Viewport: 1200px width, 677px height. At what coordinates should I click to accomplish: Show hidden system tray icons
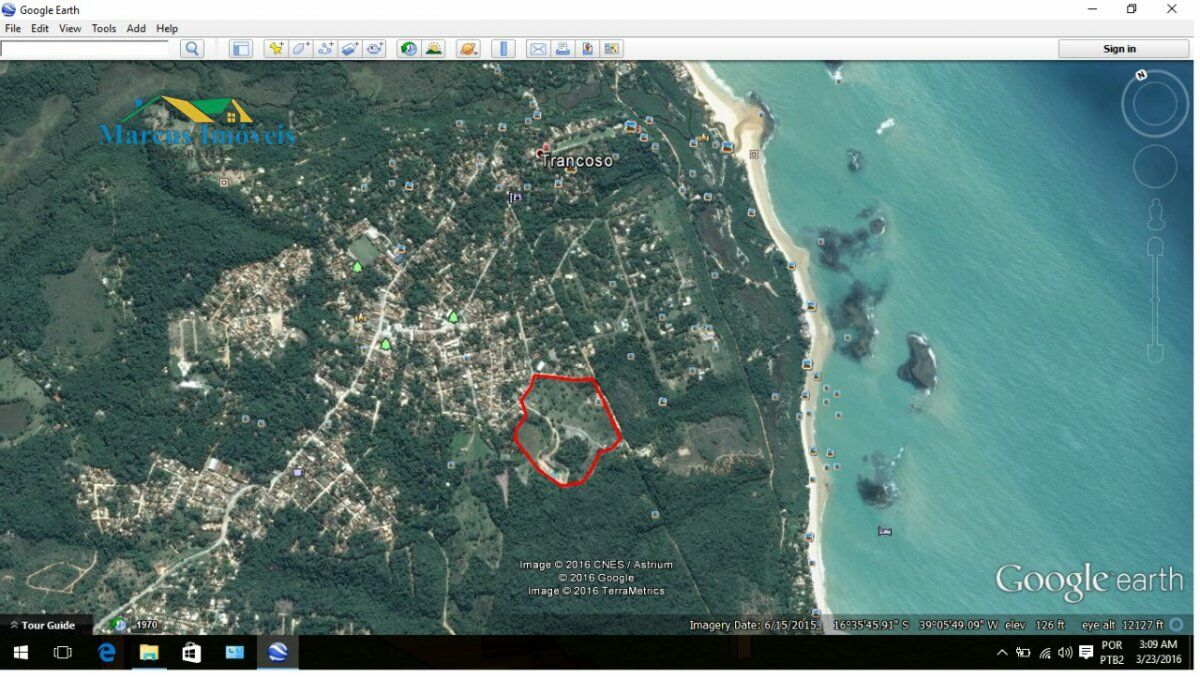(1002, 653)
